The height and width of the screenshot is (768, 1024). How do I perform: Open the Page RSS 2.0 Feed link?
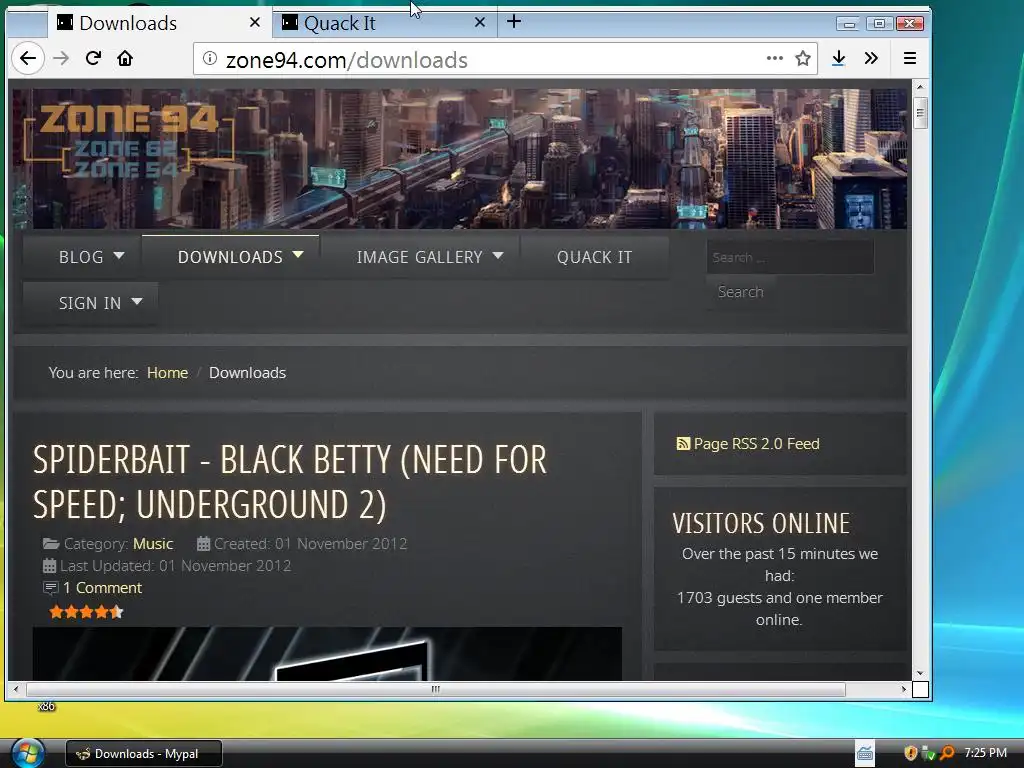coord(756,444)
